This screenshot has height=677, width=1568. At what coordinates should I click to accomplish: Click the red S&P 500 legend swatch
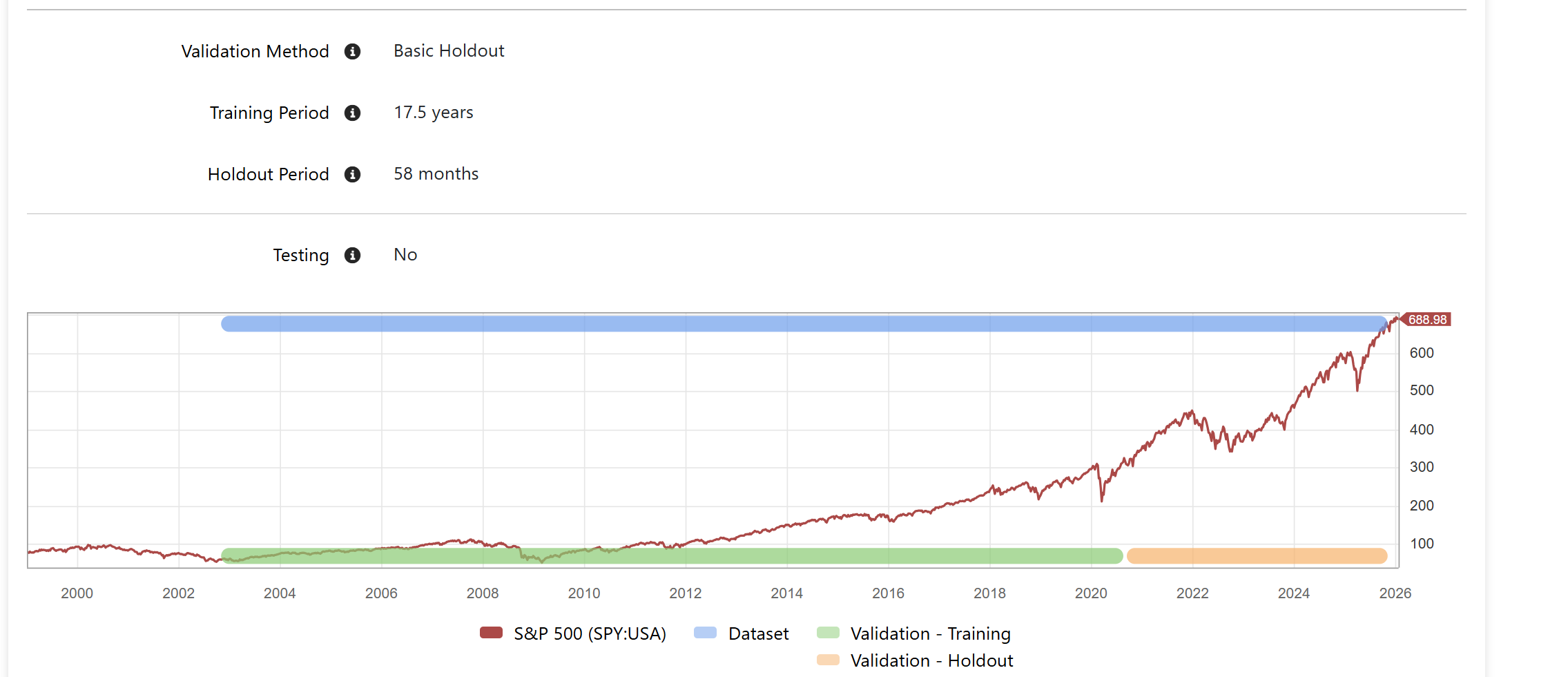(491, 633)
